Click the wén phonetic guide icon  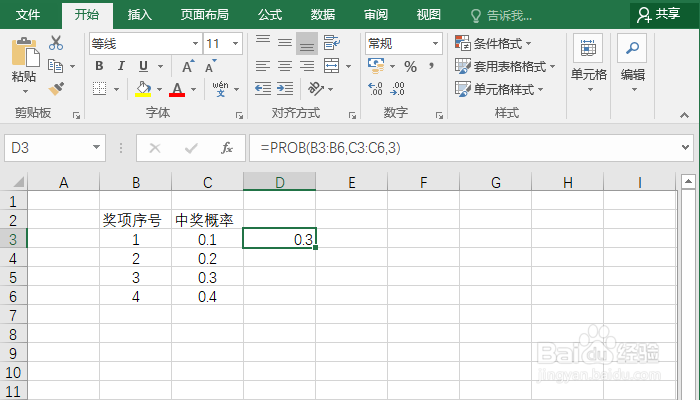(x=220, y=88)
